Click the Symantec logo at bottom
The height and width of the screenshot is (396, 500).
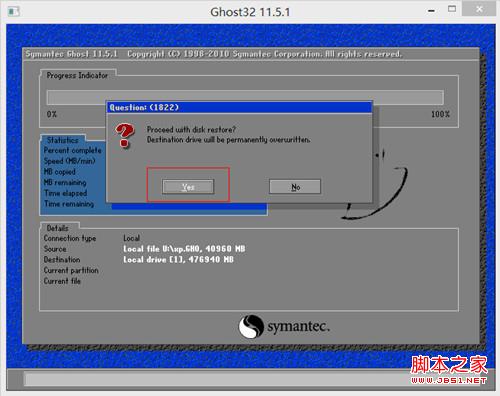[284, 326]
